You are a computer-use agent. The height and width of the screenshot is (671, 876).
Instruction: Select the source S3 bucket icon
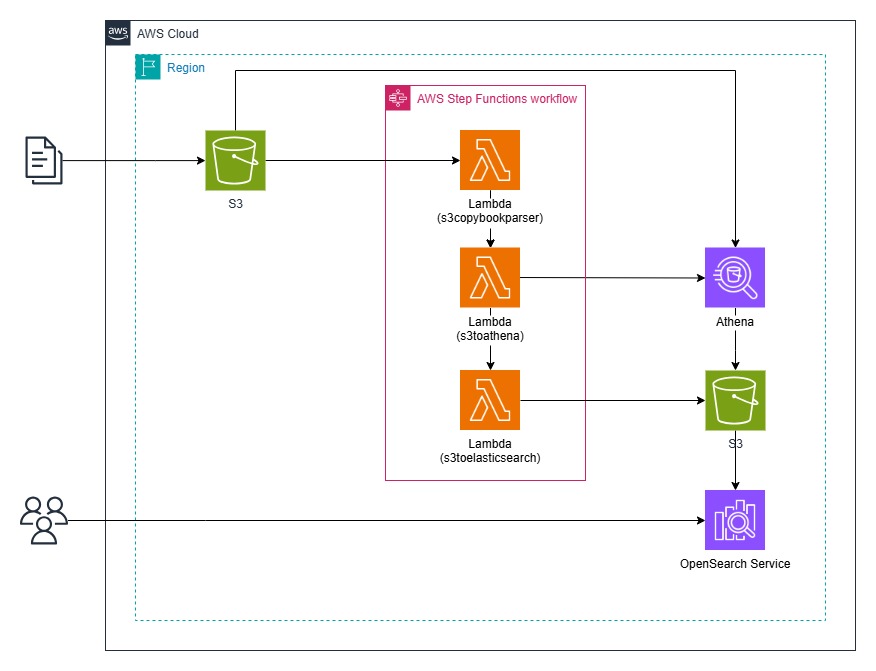tap(235, 160)
